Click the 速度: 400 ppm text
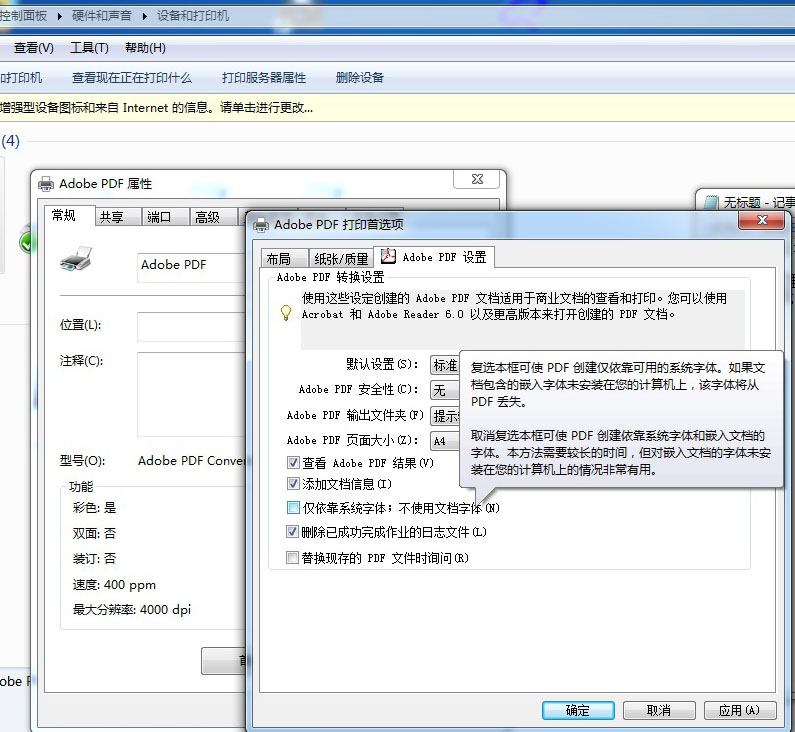Screen dimensions: 795x732 click(x=114, y=584)
